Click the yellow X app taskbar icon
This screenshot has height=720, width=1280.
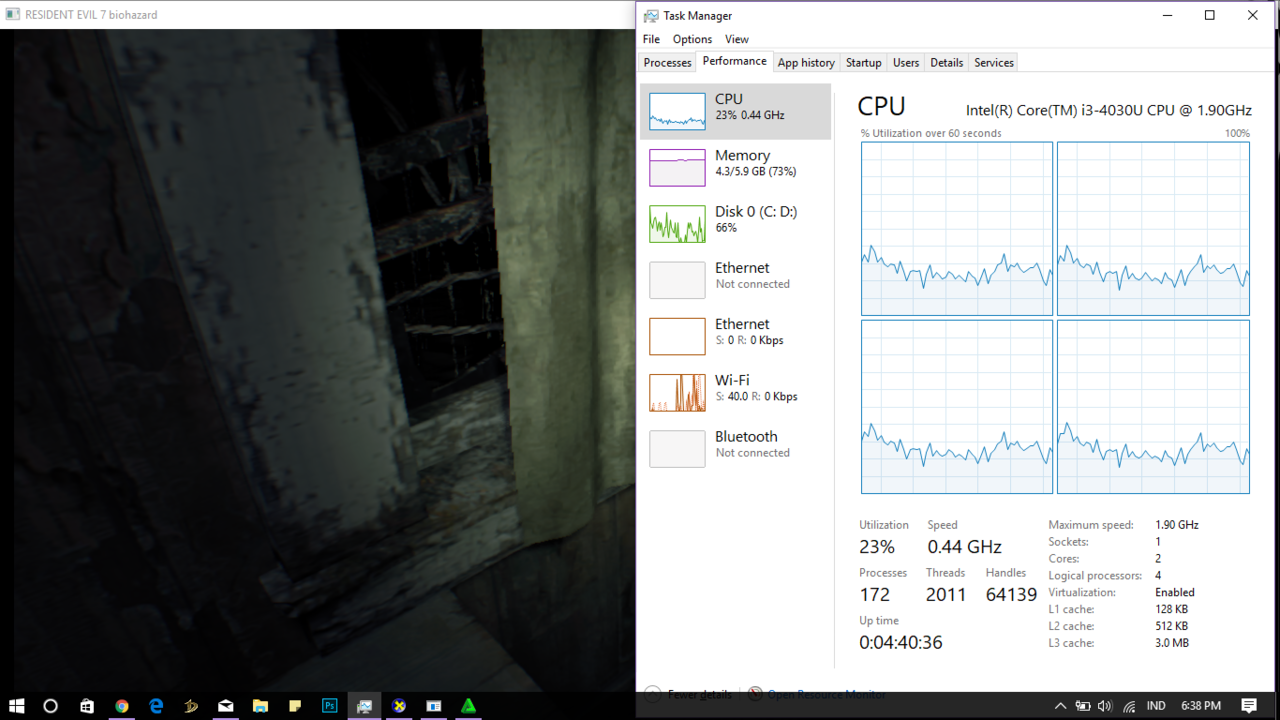[x=399, y=706]
